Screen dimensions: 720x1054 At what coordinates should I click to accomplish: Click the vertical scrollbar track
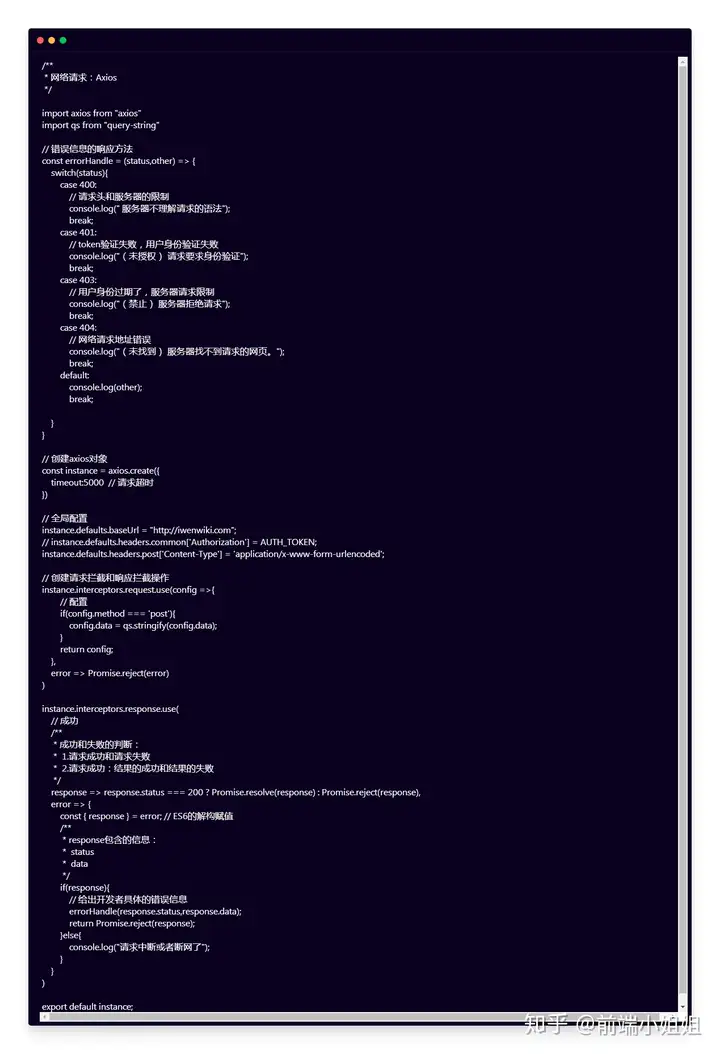coord(682,534)
